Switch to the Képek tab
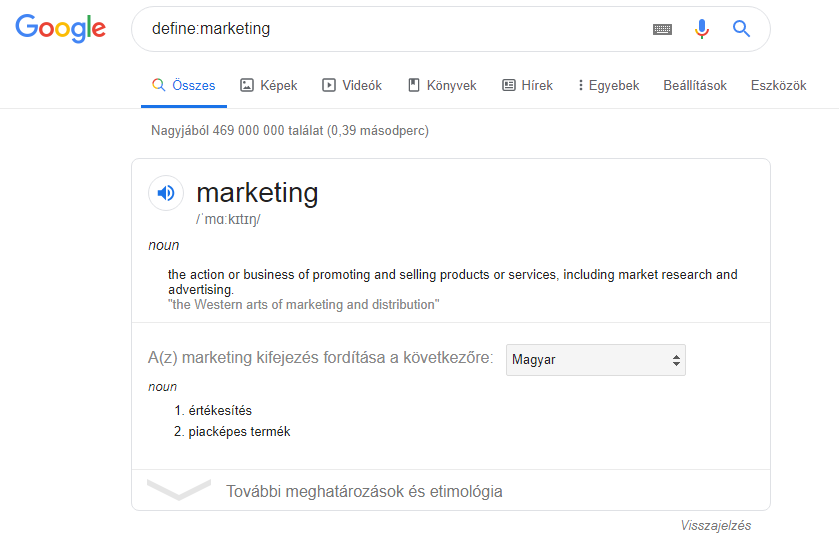839x537 pixels. click(x=269, y=86)
